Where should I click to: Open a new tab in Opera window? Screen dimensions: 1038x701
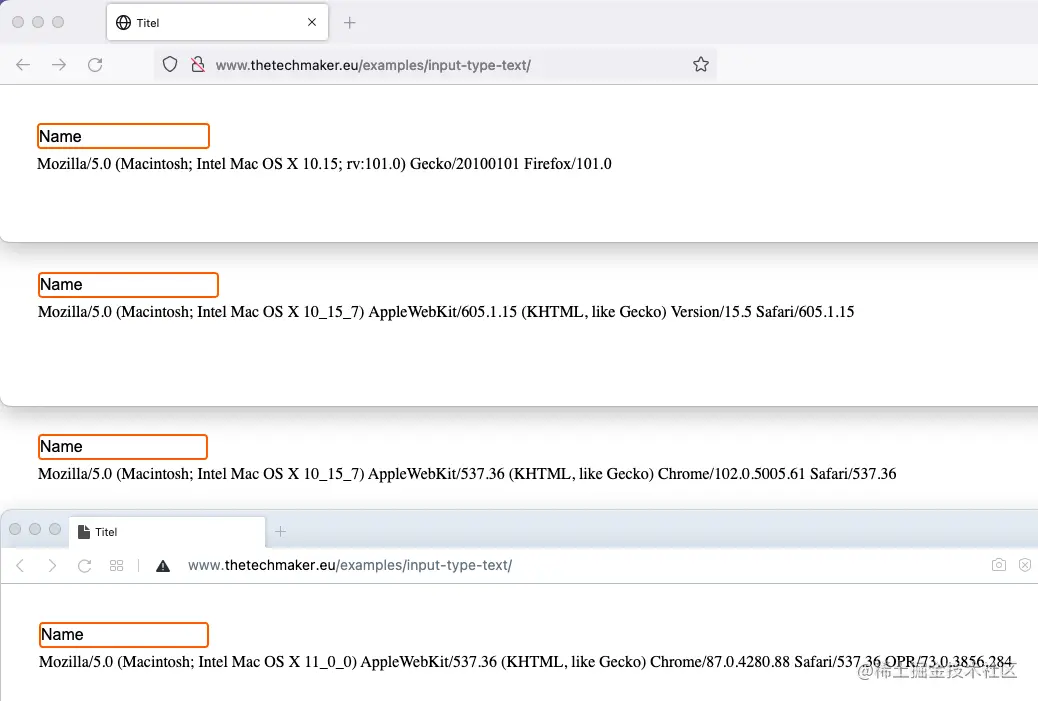click(x=281, y=532)
